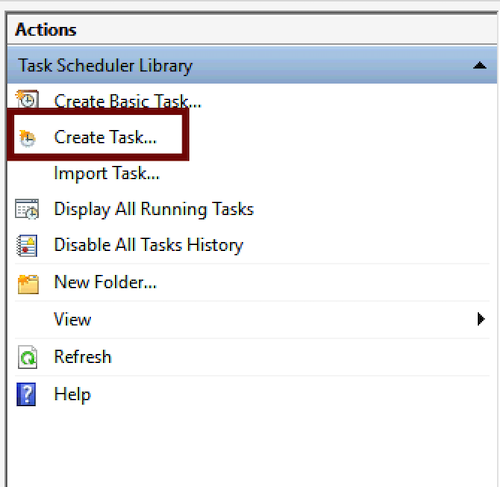Open the View menu entry
This screenshot has width=500, height=487.
(x=72, y=319)
